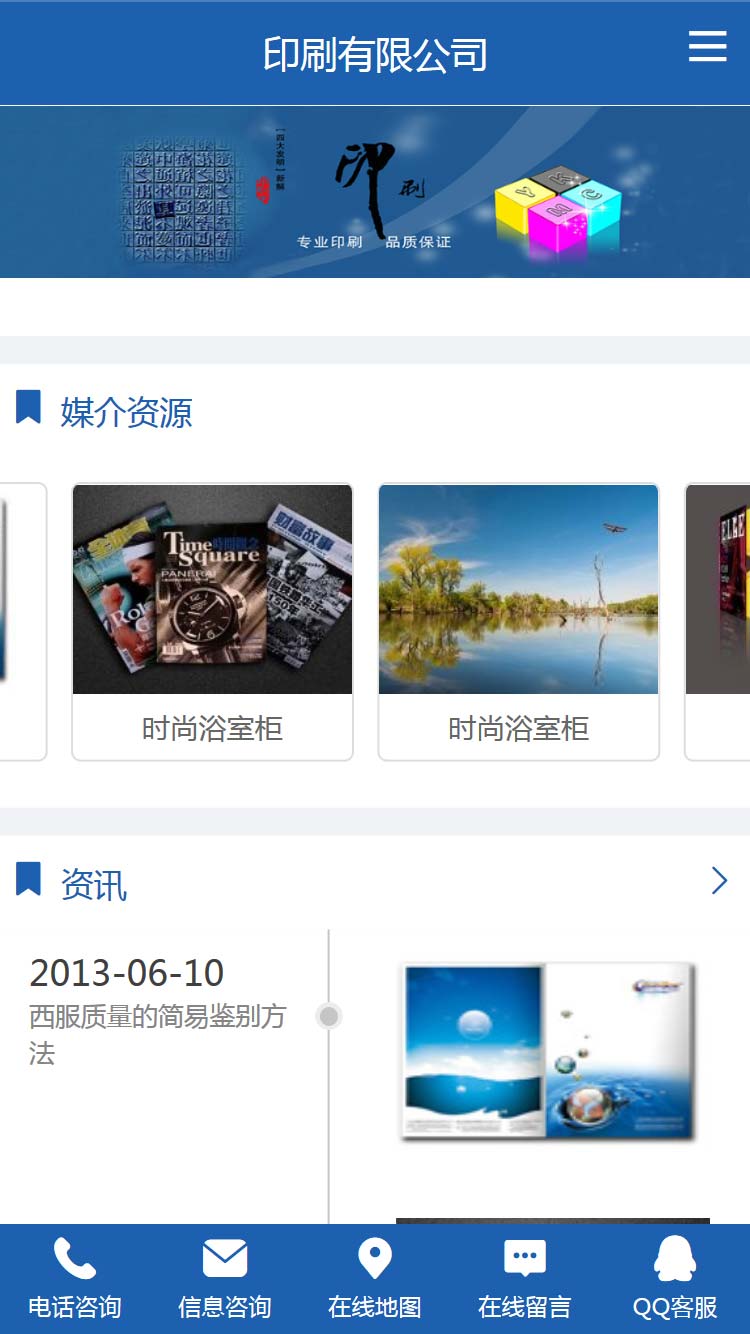The height and width of the screenshot is (1334, 750).
Task: Open 时尚浴室柜 caption under lake image
Action: coord(518,728)
